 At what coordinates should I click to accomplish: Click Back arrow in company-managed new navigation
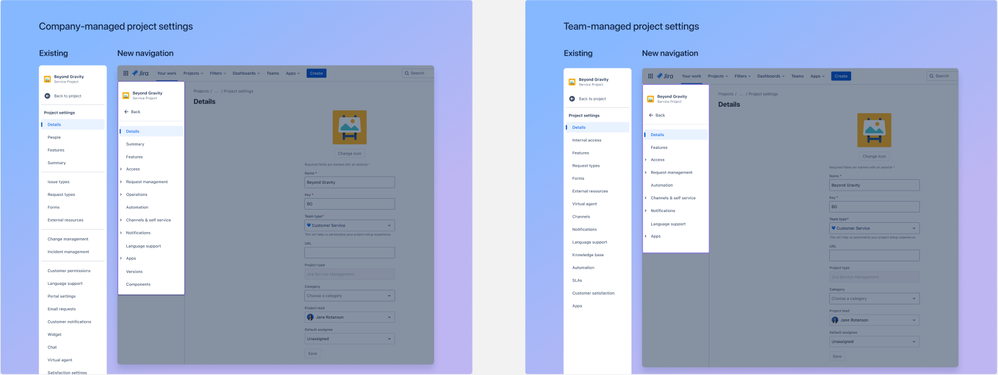click(126, 111)
